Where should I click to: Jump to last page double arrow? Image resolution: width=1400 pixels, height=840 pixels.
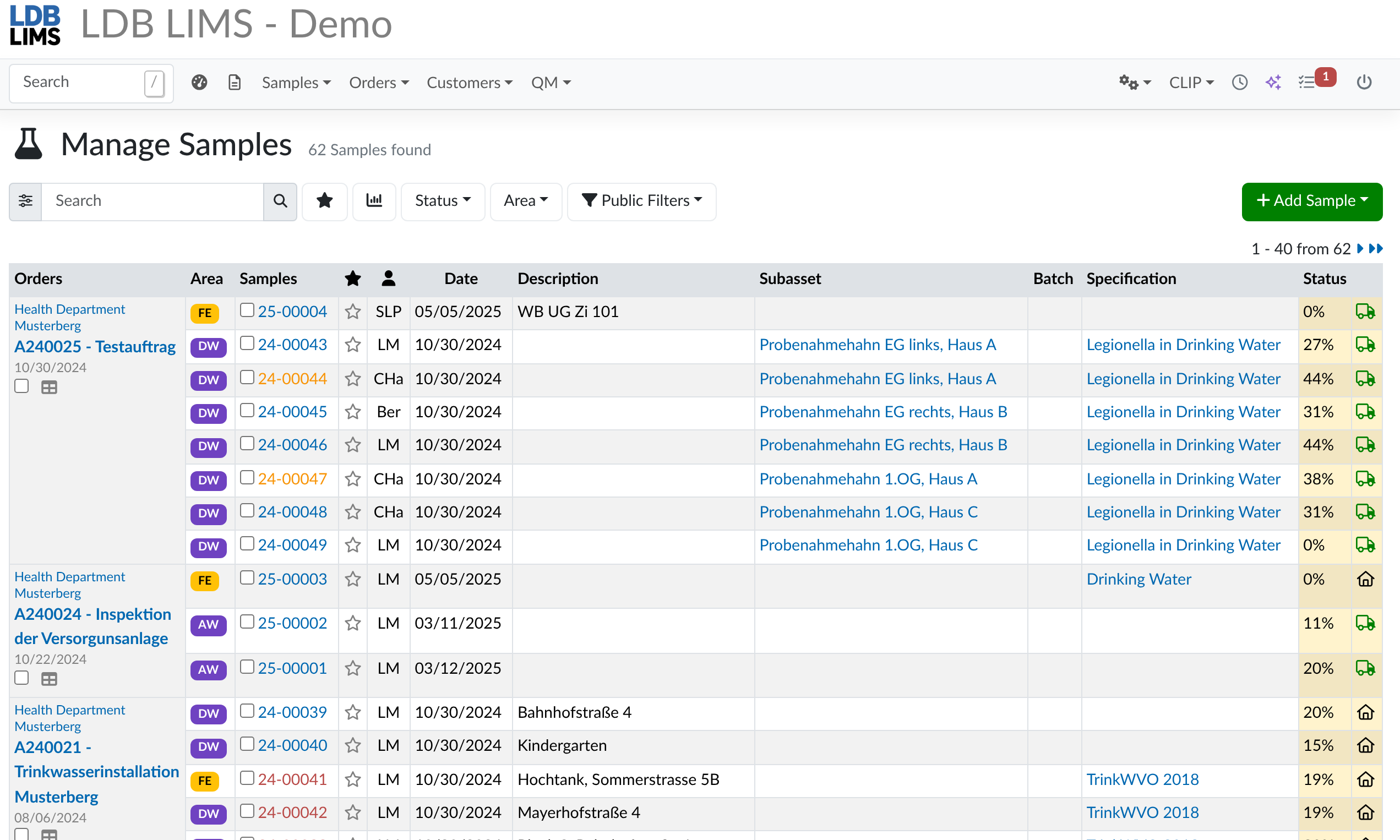tap(1376, 248)
